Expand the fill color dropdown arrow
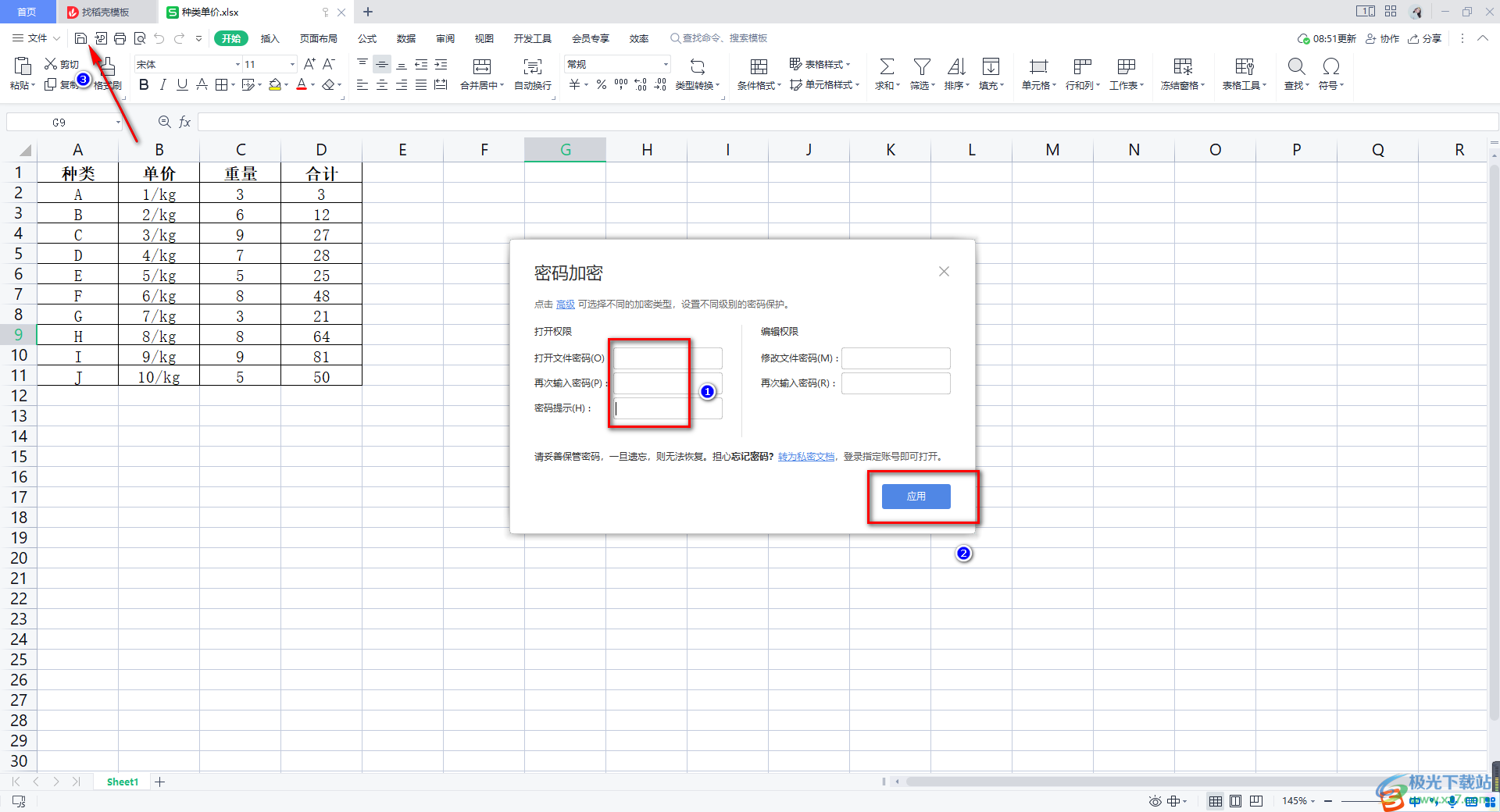The height and width of the screenshot is (812, 1500). pos(287,84)
